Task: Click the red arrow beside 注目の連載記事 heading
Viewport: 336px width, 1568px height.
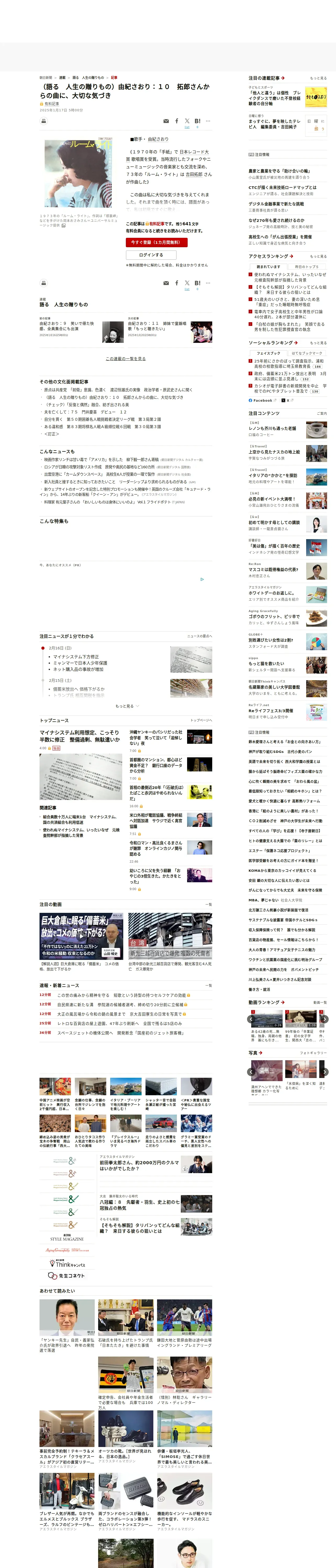Action: [283, 78]
